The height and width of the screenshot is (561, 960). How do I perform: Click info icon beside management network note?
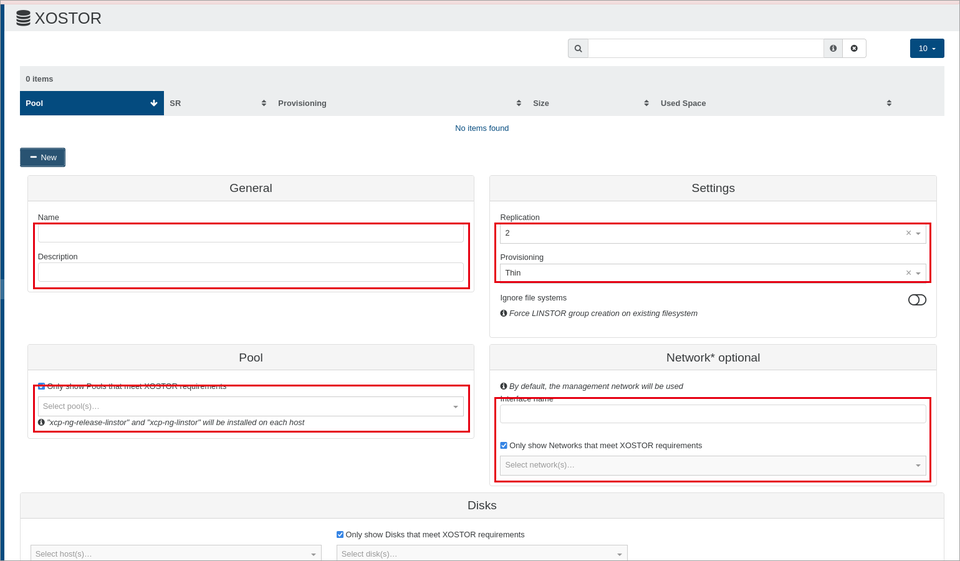503,386
